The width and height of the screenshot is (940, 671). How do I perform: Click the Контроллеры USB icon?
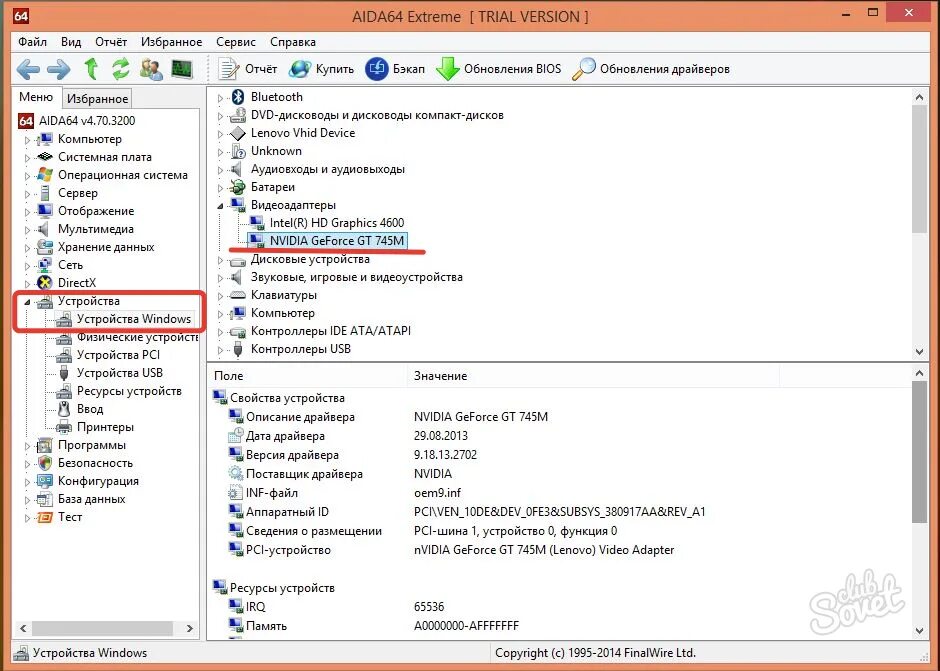pyautogui.click(x=238, y=349)
